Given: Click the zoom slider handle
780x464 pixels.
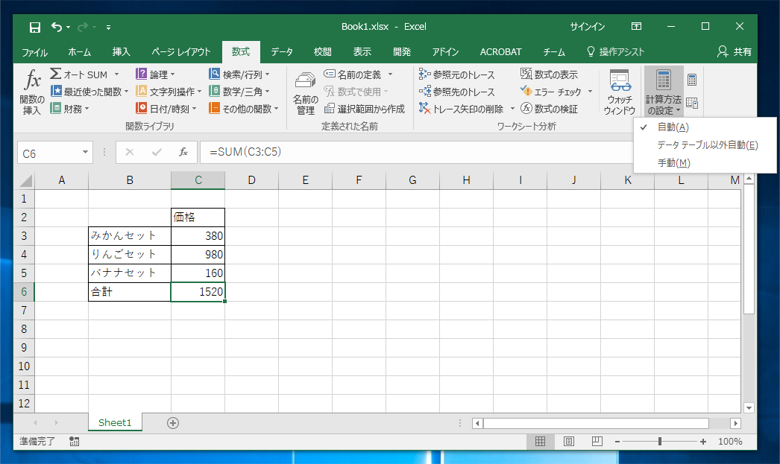Looking at the screenshot, I should click(660, 441).
